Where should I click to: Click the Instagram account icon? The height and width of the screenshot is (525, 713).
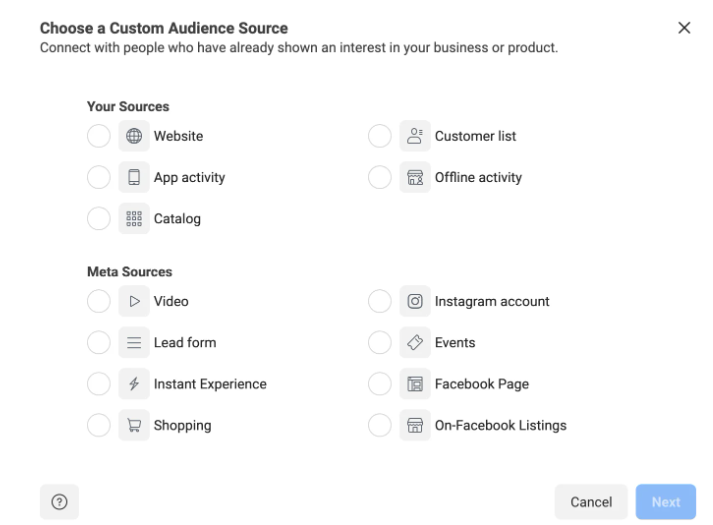414,301
